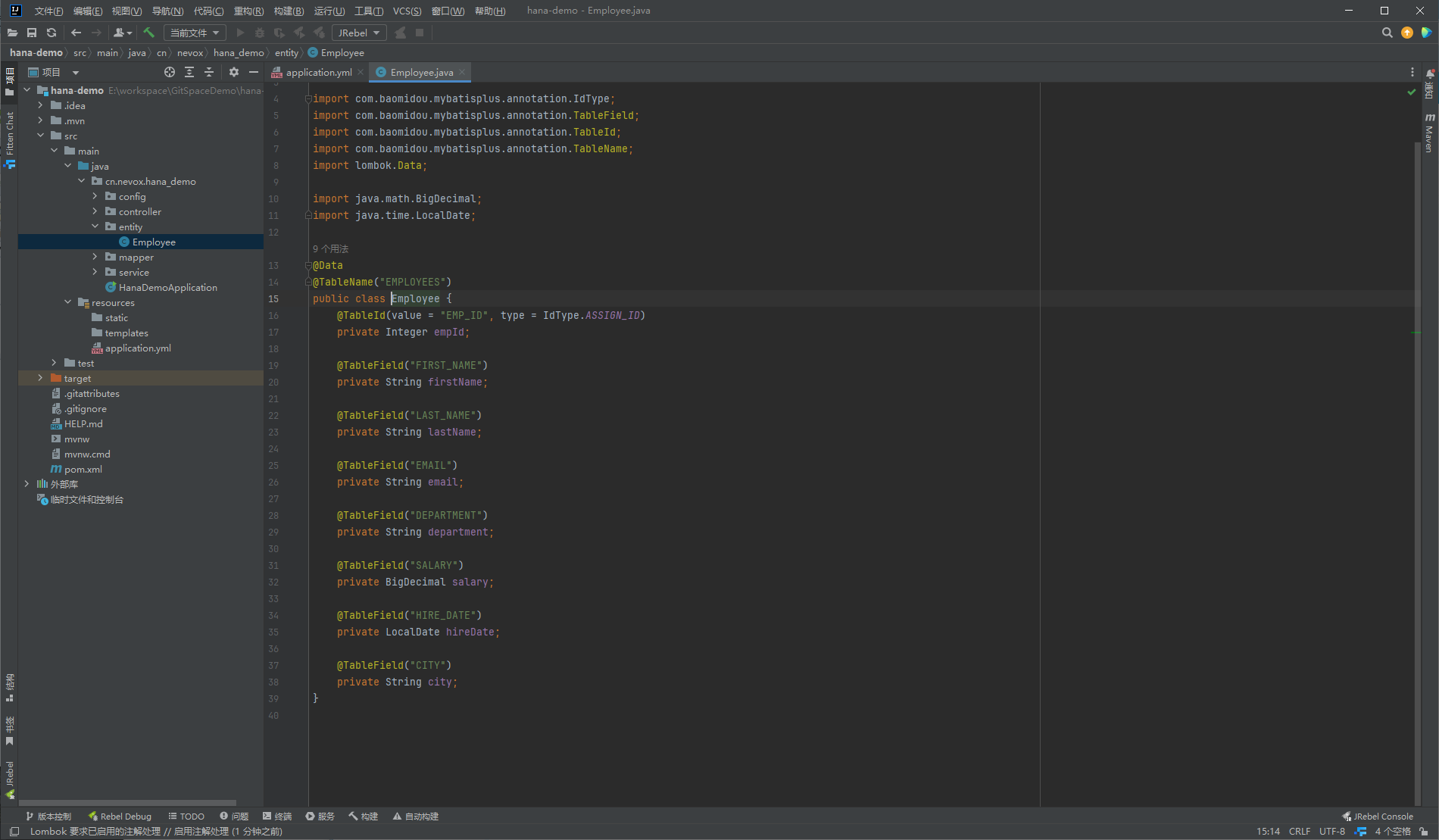The image size is (1439, 840).
Task: Click the green hammer Build project icon
Action: pos(149,33)
